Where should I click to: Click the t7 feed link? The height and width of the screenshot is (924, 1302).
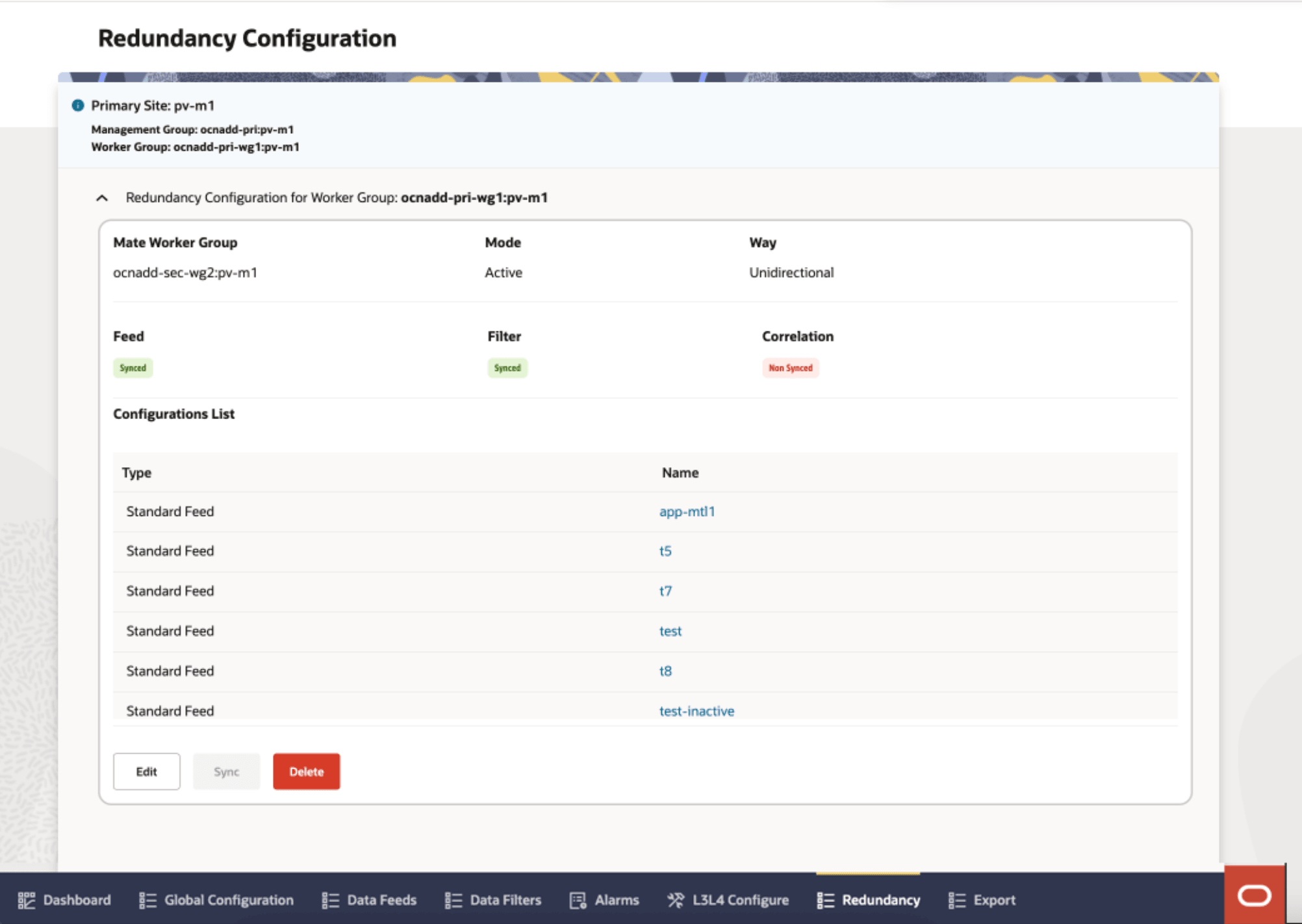(x=665, y=591)
